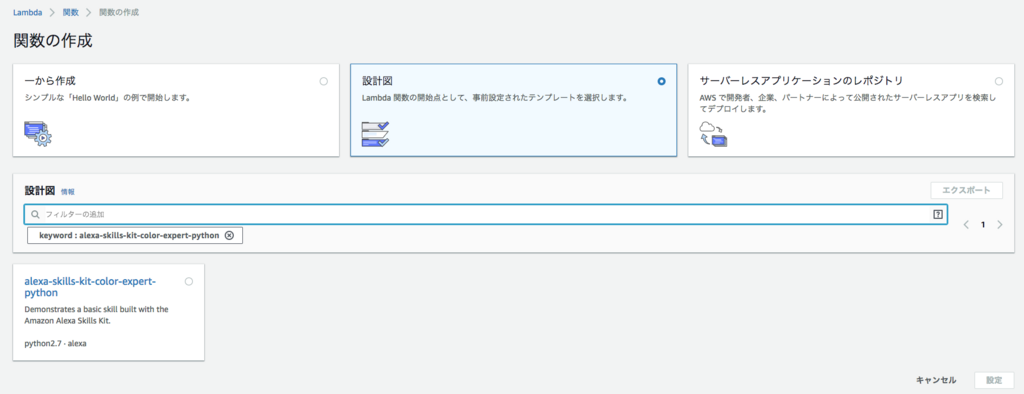Click the 設定 button
The image size is (1024, 394).
click(994, 380)
